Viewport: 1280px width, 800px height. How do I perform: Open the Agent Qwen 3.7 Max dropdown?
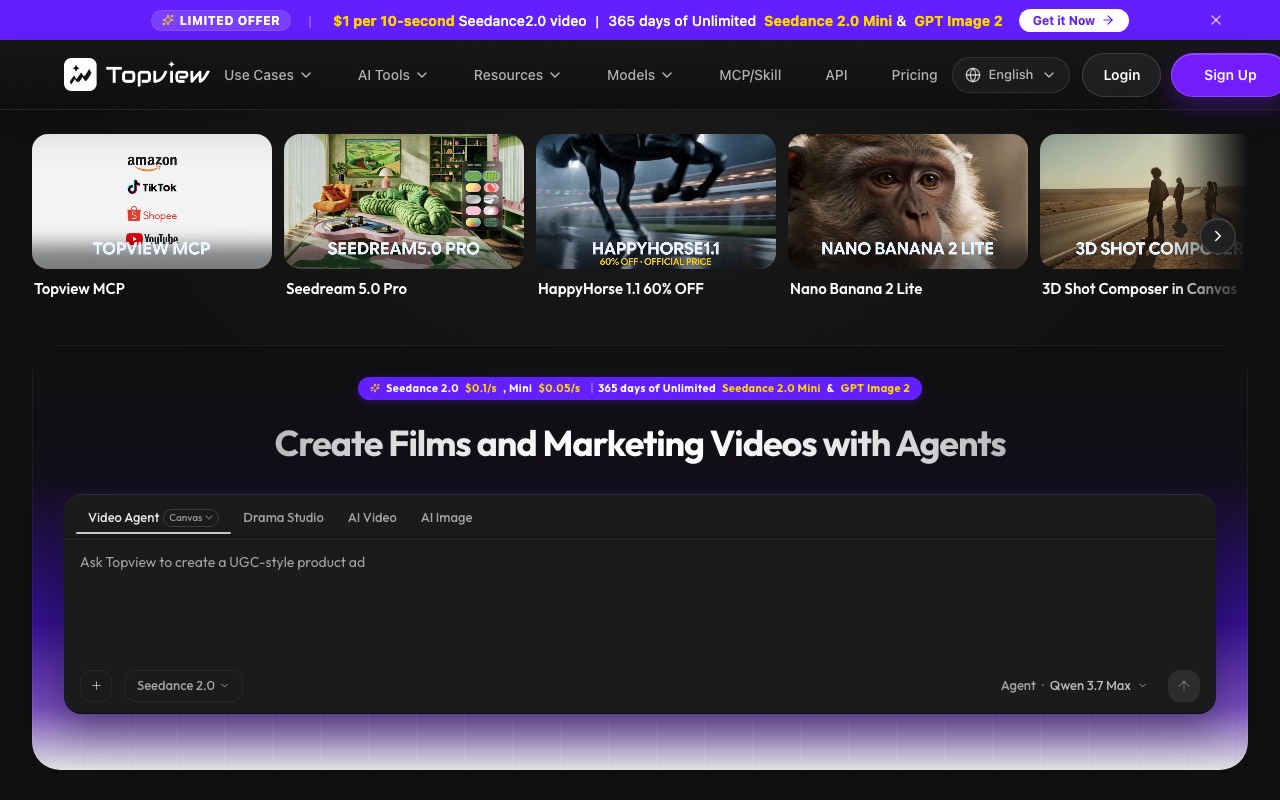click(1074, 686)
